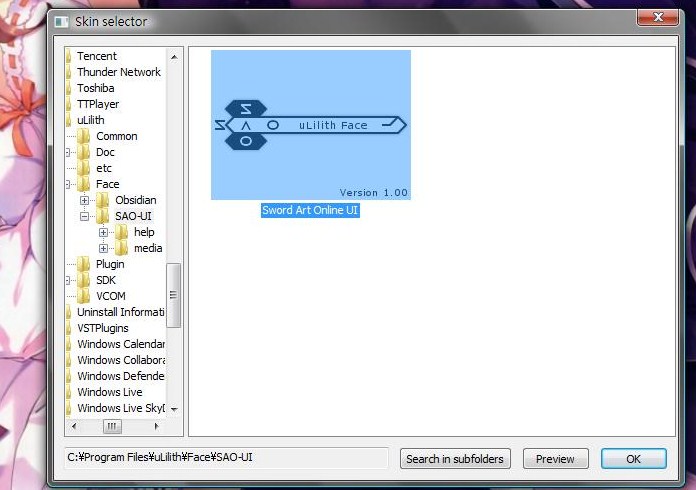
Task: Click the Skin selector title icon
Action: pos(61,22)
